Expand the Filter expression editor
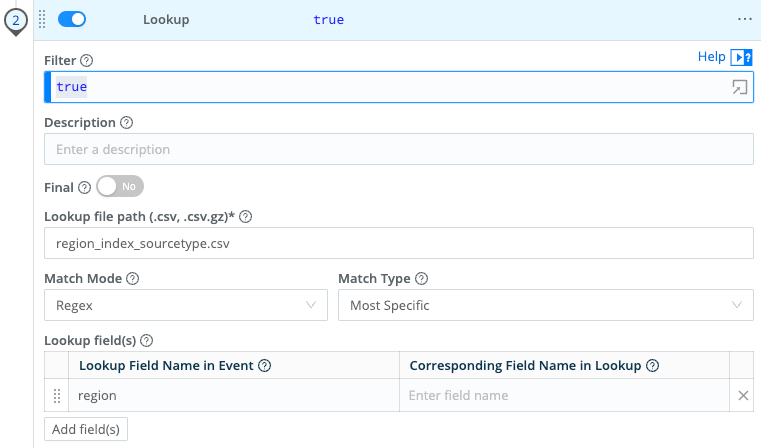 [x=739, y=88]
